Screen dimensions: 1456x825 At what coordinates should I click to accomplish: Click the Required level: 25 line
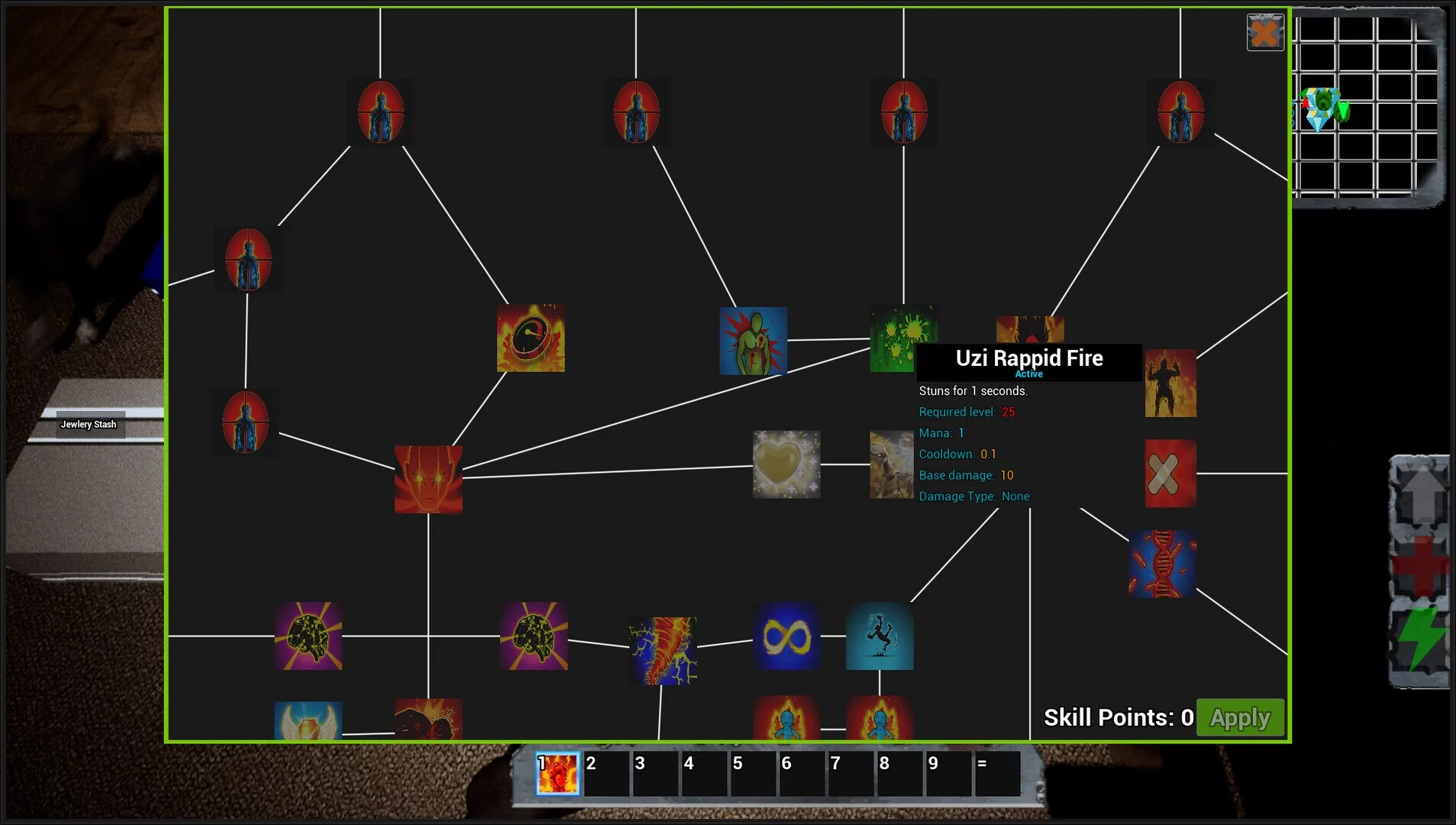(967, 412)
